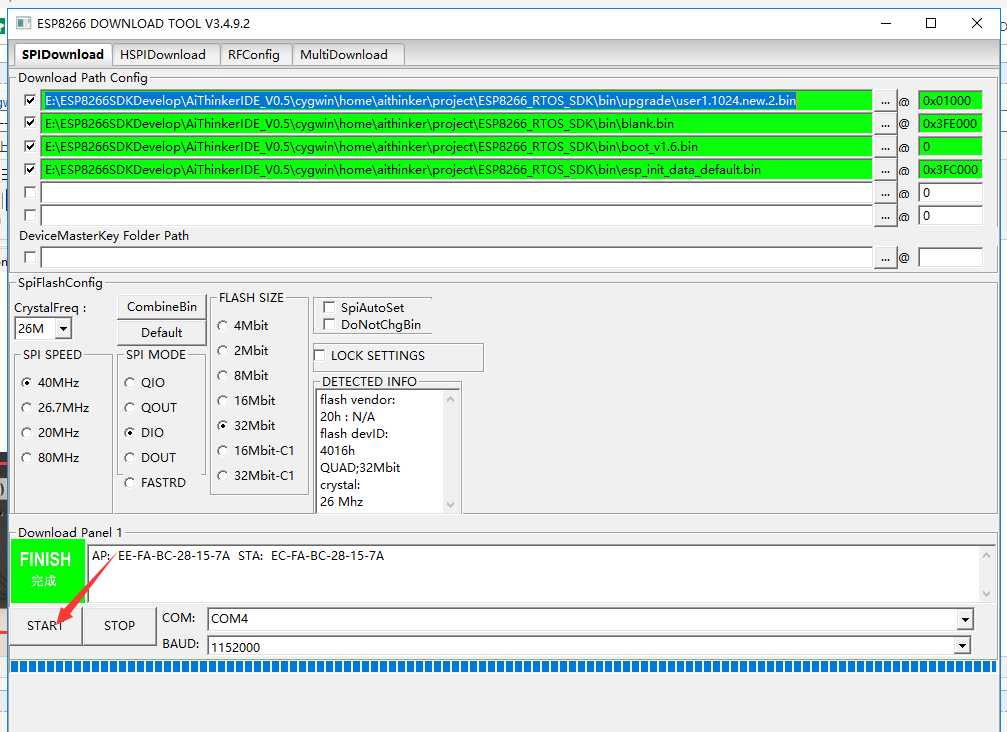Enable the DoNotChgBin checkbox
Image resolution: width=1007 pixels, height=732 pixels.
[328, 324]
